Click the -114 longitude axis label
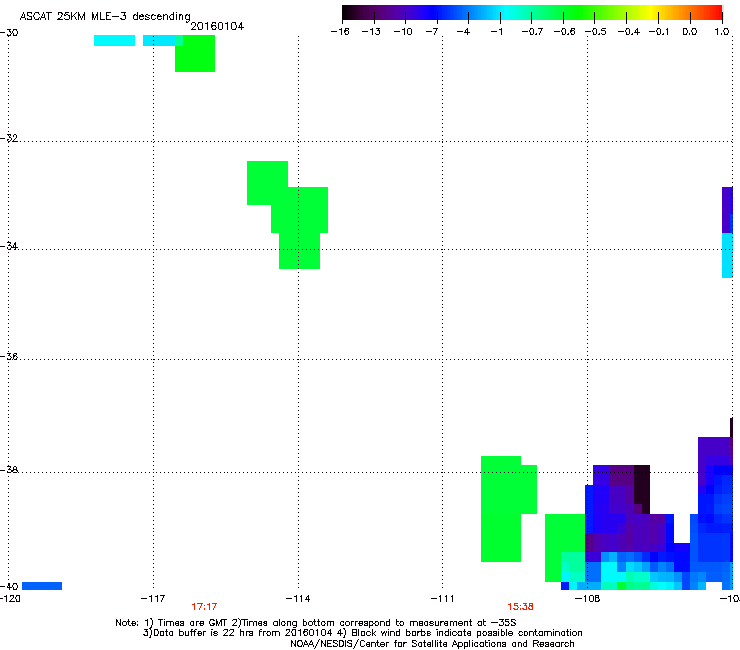Image resolution: width=740 pixels, height=650 pixels. click(298, 599)
